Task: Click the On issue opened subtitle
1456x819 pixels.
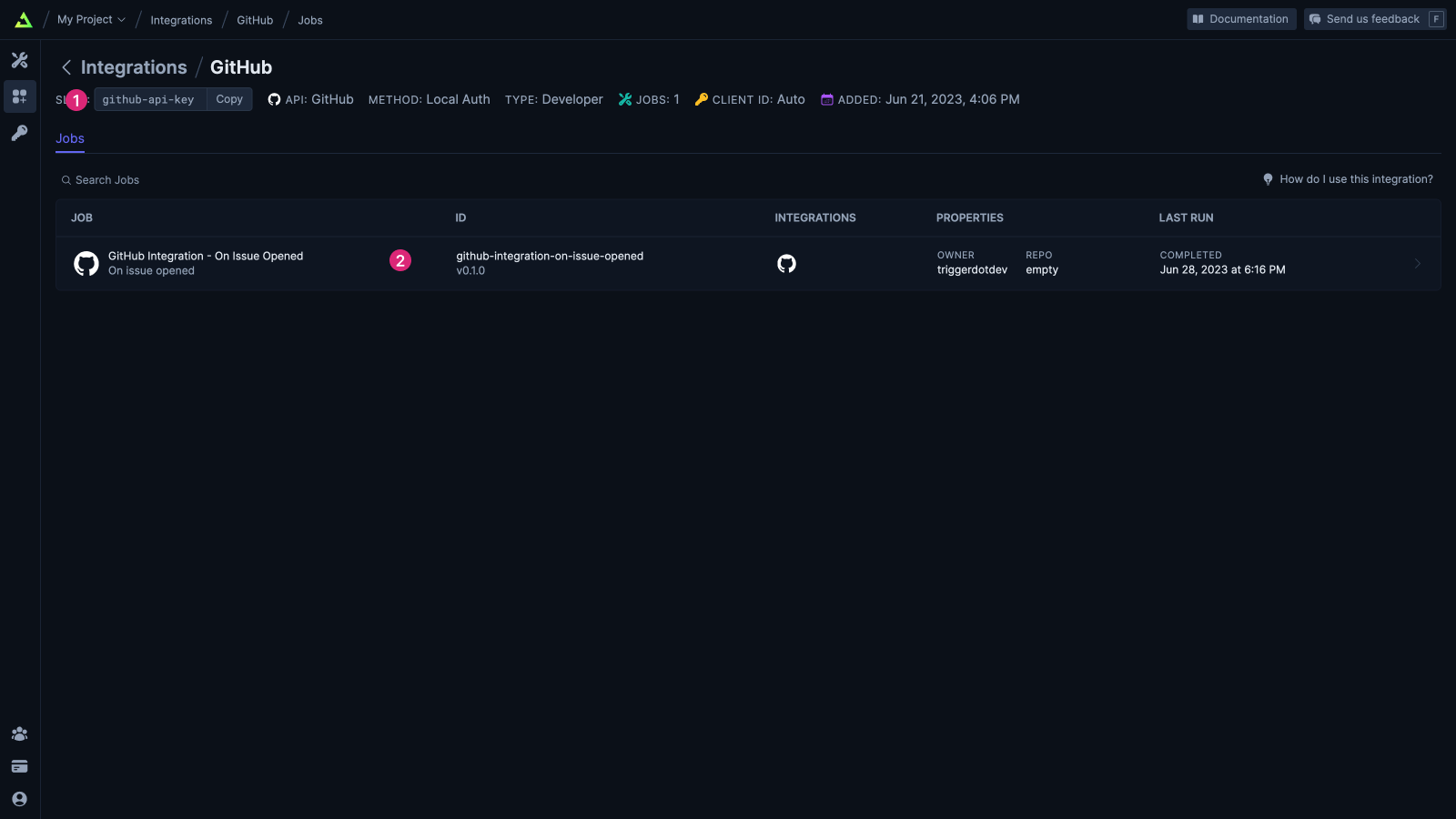Action: click(x=151, y=271)
